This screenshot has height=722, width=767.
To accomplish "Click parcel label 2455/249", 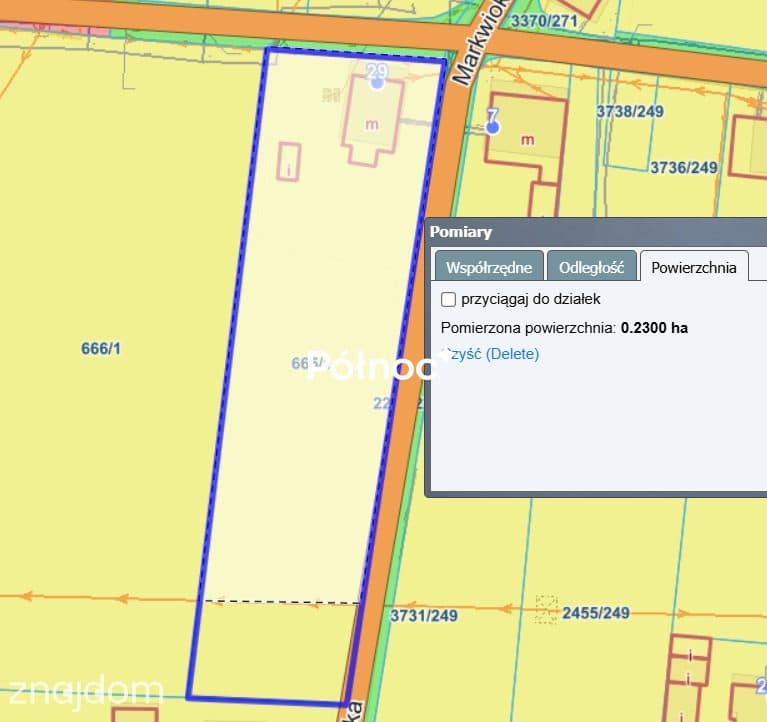I will [596, 612].
